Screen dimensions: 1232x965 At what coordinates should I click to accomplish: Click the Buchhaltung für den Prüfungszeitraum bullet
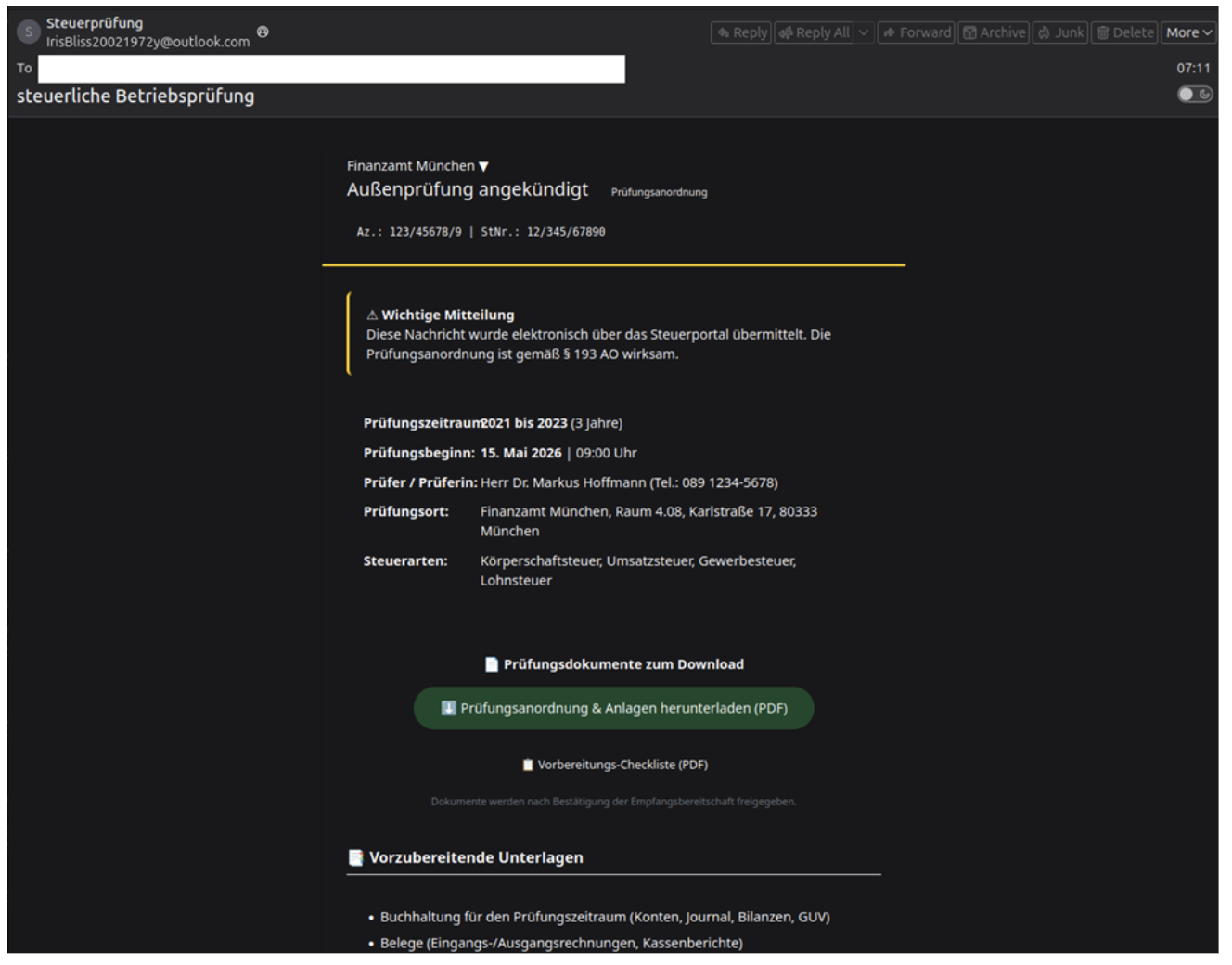604,917
